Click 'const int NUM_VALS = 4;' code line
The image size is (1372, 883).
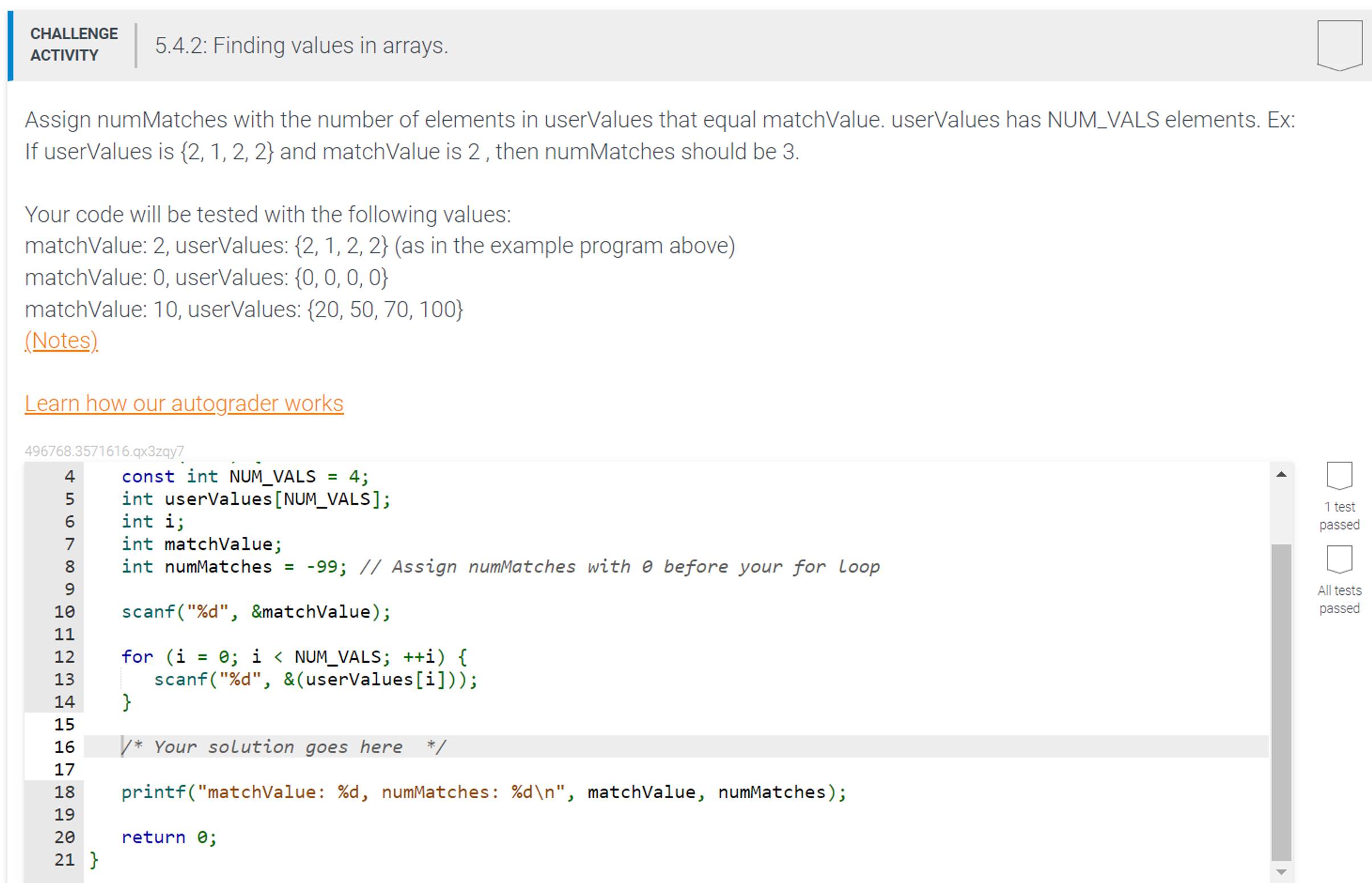pyautogui.click(x=245, y=477)
